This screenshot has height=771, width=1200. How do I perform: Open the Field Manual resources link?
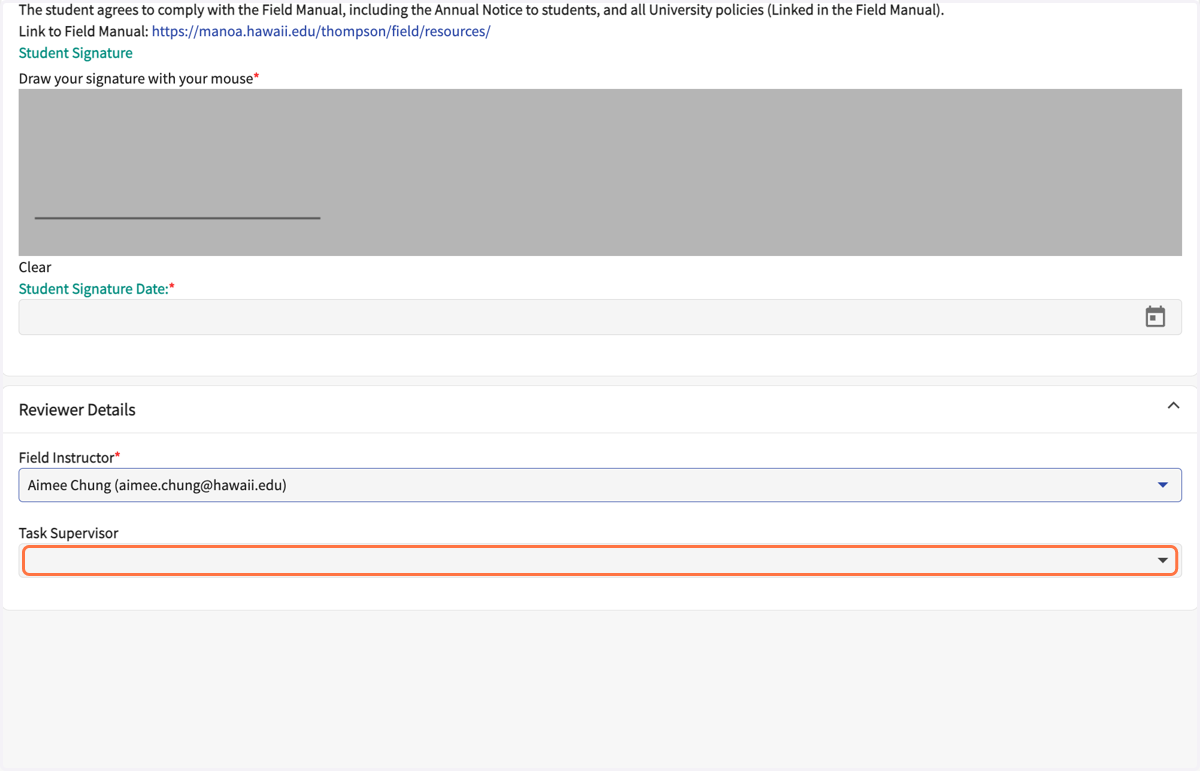pyautogui.click(x=321, y=31)
